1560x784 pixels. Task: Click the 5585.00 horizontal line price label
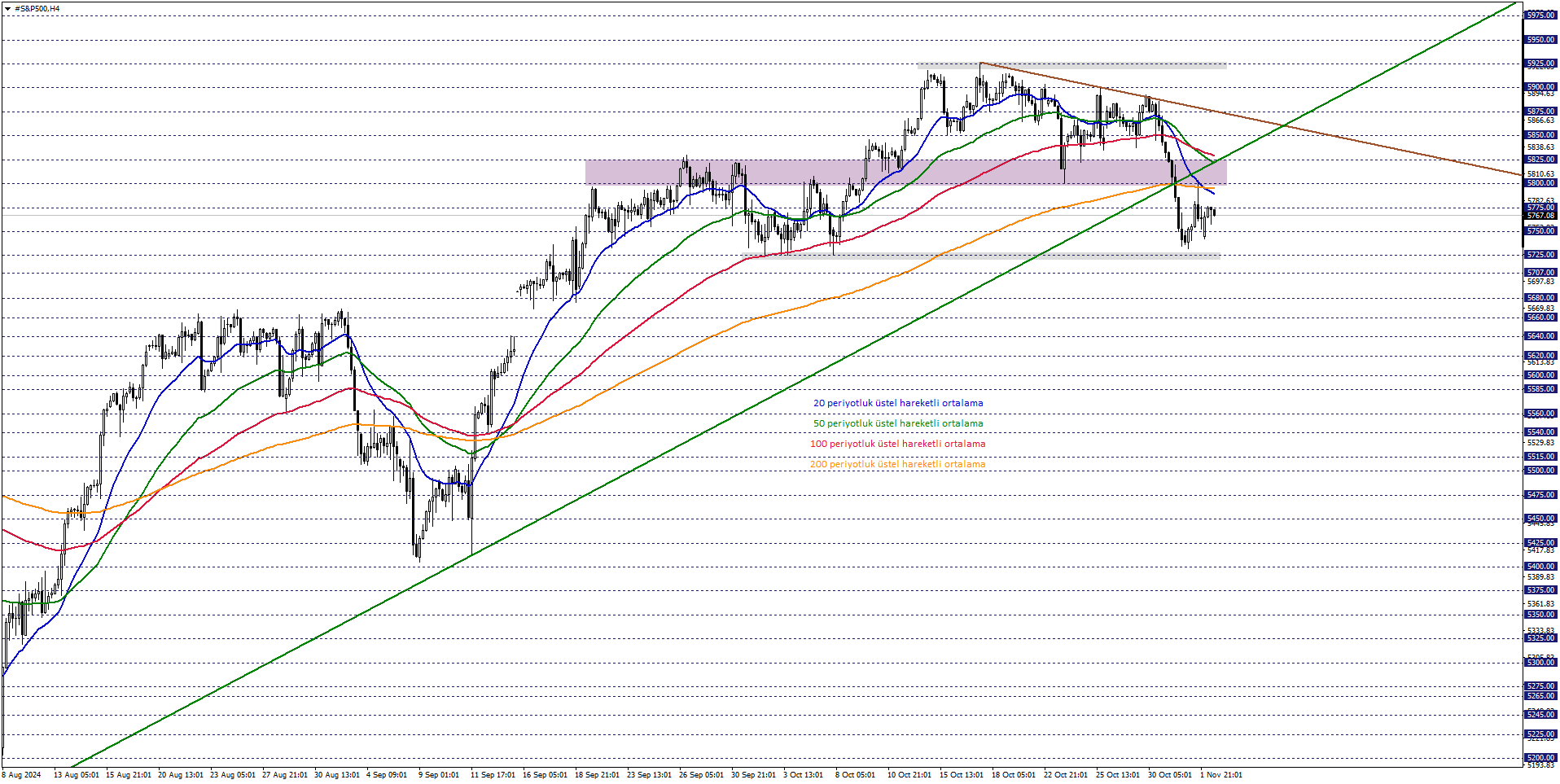(x=1540, y=389)
